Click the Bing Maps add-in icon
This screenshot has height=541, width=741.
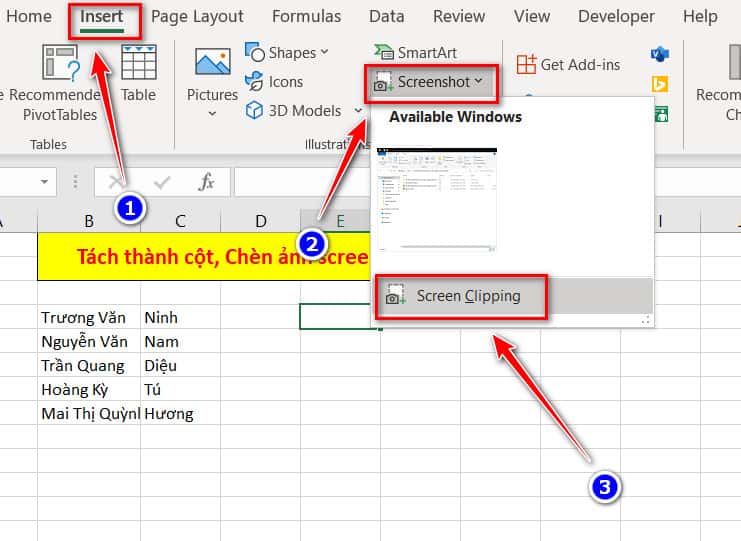pyautogui.click(x=660, y=84)
